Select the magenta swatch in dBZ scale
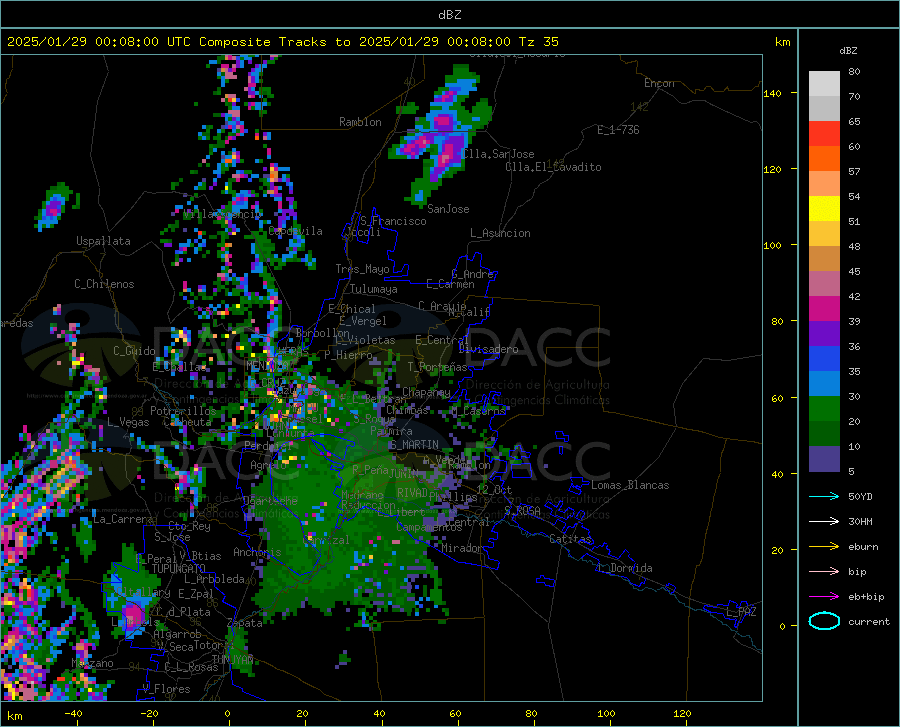This screenshot has width=900, height=727. (x=824, y=309)
